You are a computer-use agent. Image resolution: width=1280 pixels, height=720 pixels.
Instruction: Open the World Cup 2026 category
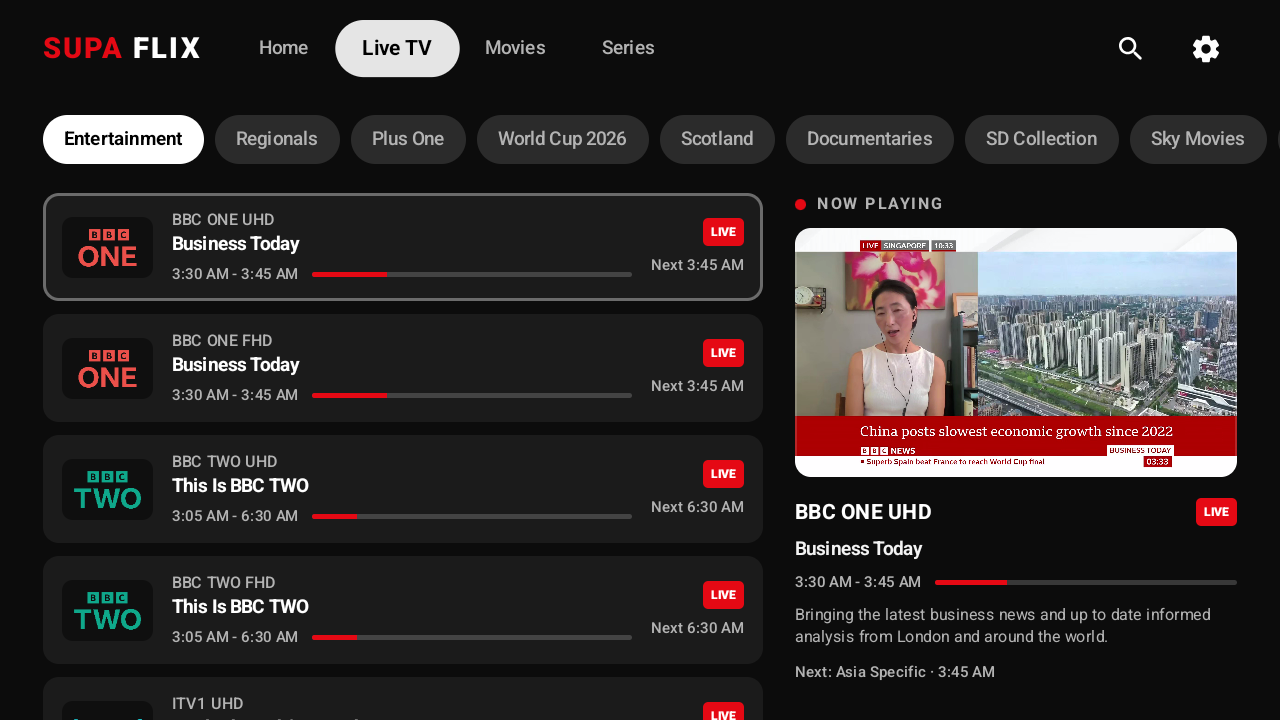click(x=562, y=139)
